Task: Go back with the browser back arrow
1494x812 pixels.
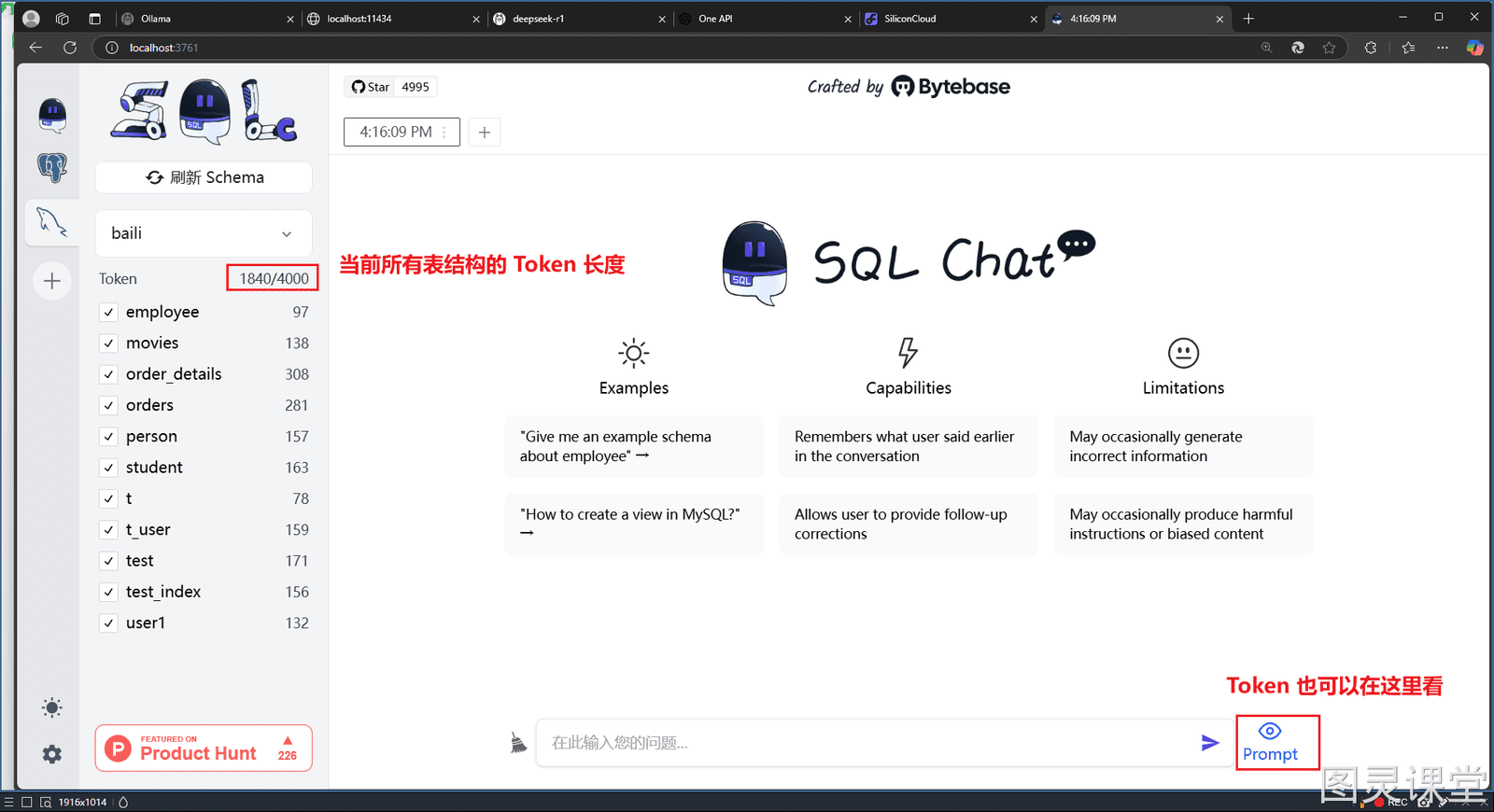Action: [35, 48]
